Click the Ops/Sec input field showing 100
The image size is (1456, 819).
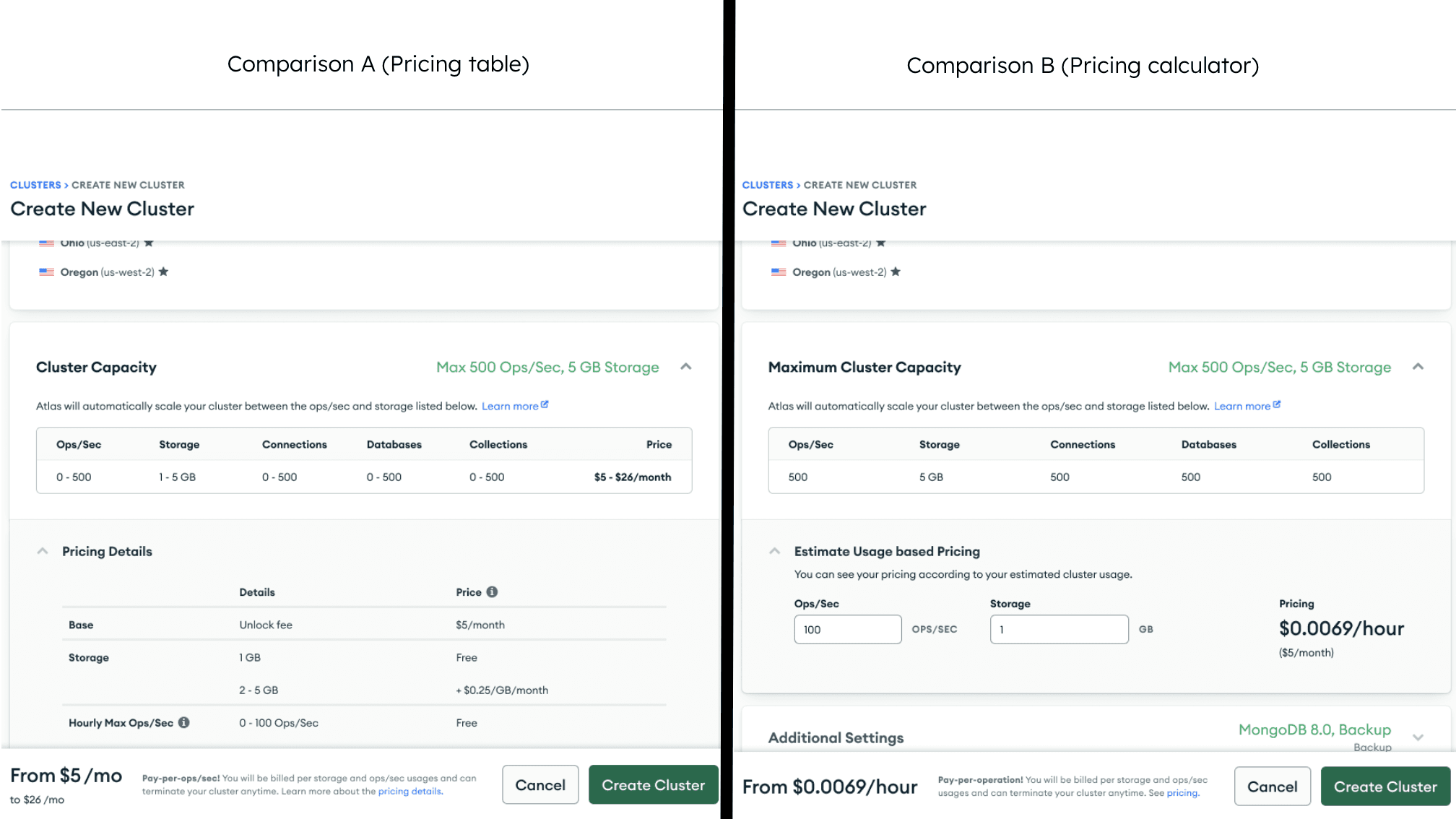pos(847,629)
